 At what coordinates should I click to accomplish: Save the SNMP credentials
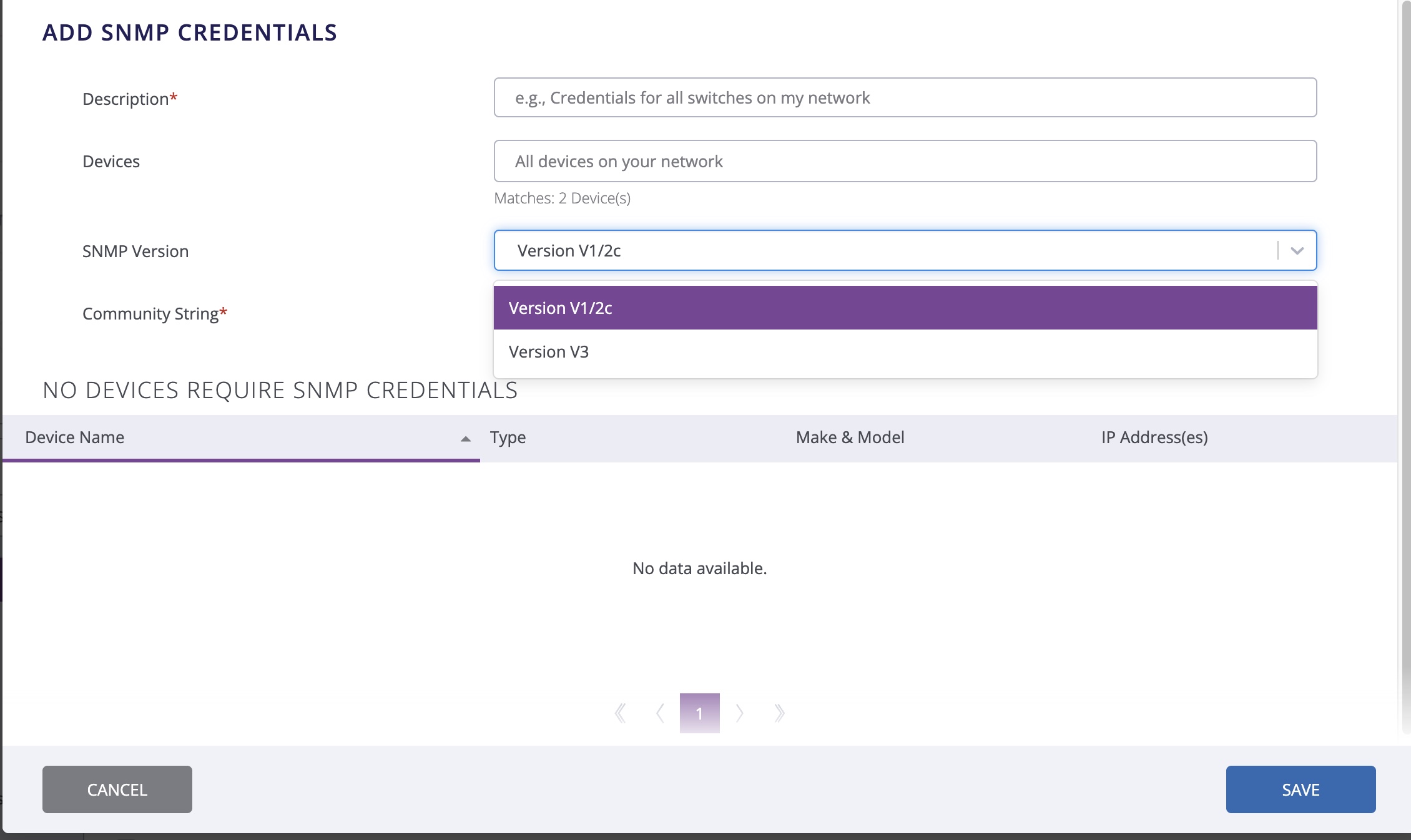1300,789
